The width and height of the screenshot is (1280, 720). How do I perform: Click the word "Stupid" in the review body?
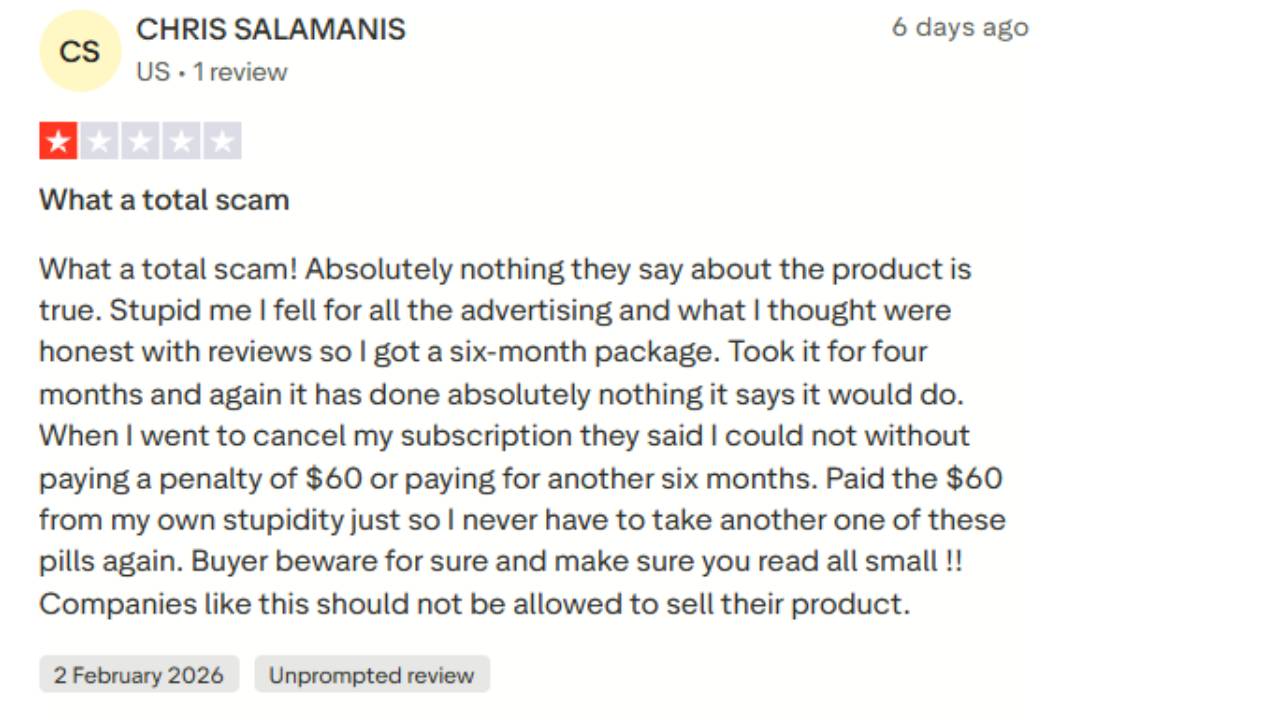pyautogui.click(x=147, y=310)
